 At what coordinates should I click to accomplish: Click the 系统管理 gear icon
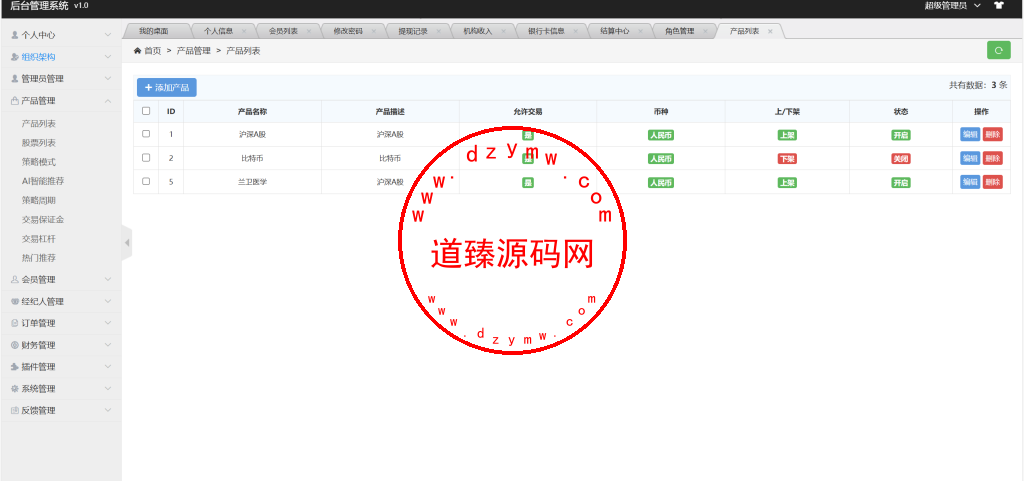coord(15,388)
